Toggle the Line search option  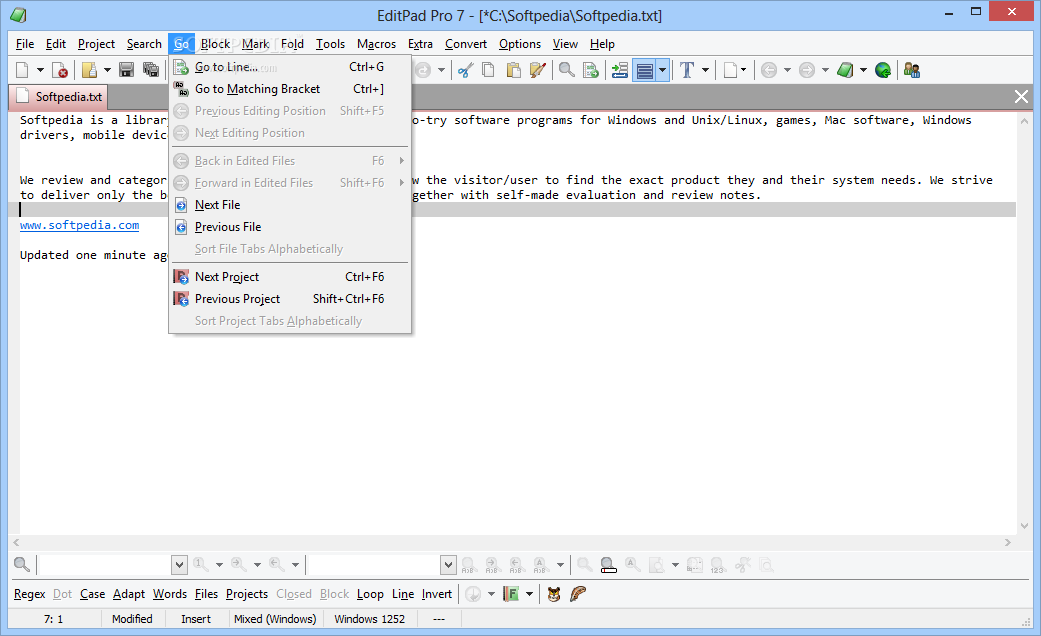point(403,594)
